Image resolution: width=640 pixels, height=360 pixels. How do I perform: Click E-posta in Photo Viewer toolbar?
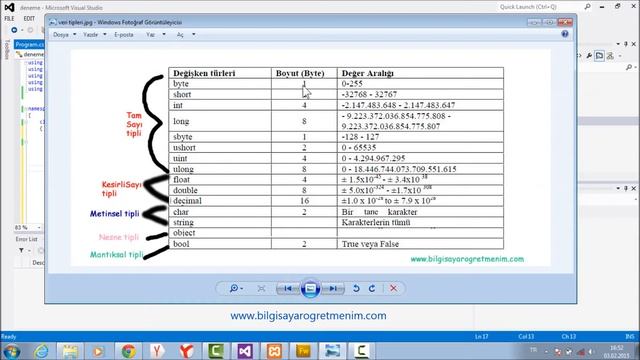coord(124,35)
